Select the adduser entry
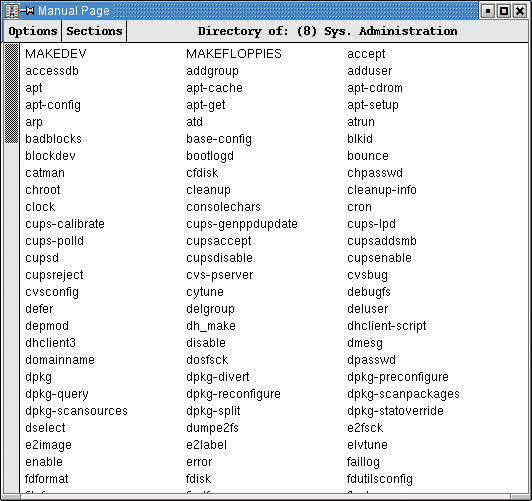 [x=369, y=71]
